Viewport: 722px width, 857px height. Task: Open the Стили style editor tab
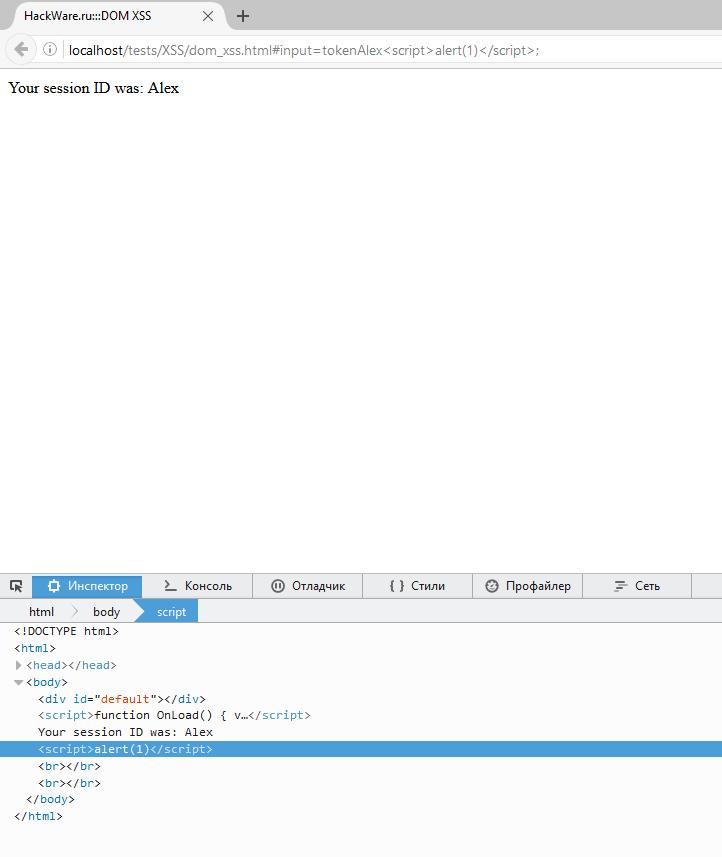417,586
